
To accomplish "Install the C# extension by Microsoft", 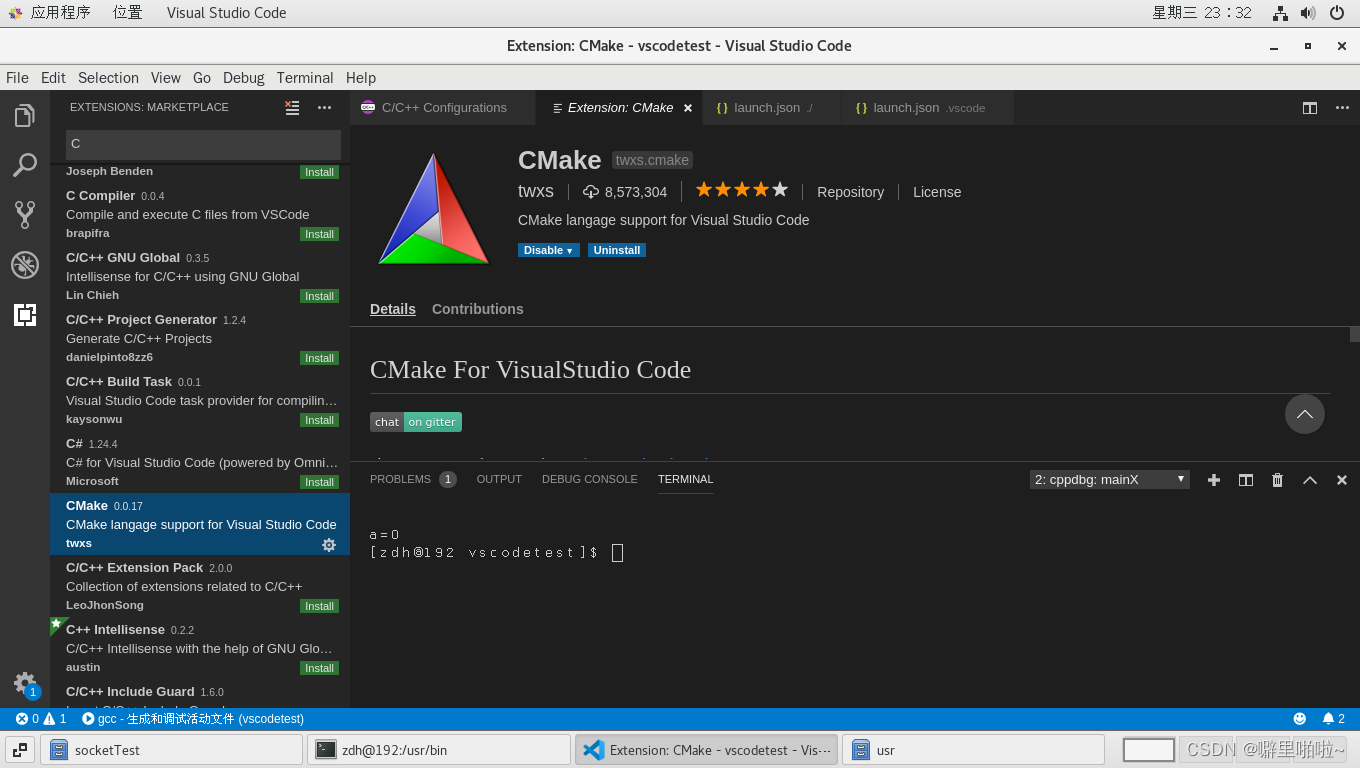I will click(x=320, y=482).
